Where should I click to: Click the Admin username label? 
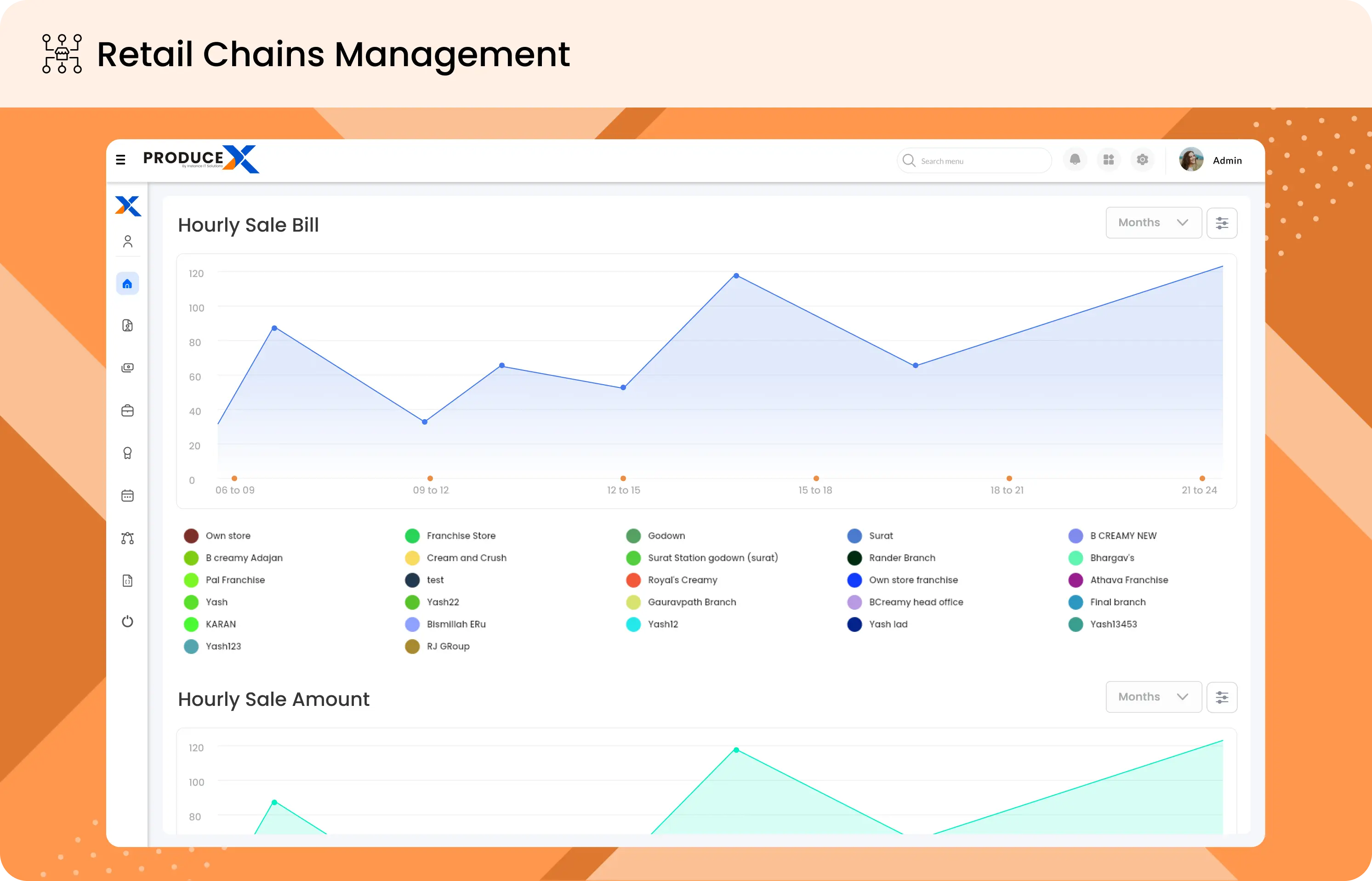[x=1227, y=161]
